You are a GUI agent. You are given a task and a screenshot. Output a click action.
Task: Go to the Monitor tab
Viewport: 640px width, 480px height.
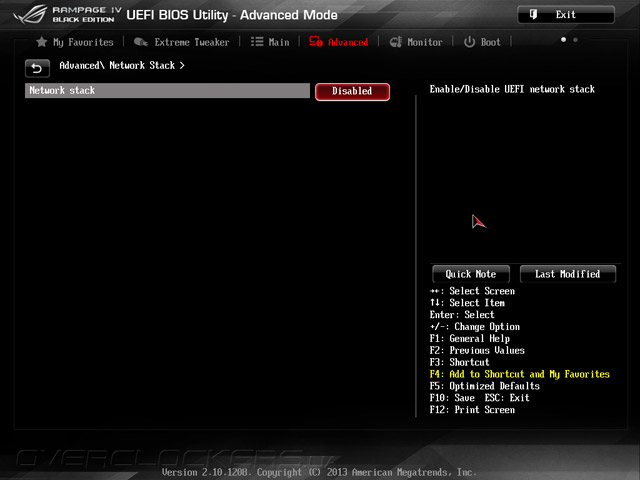tap(416, 42)
